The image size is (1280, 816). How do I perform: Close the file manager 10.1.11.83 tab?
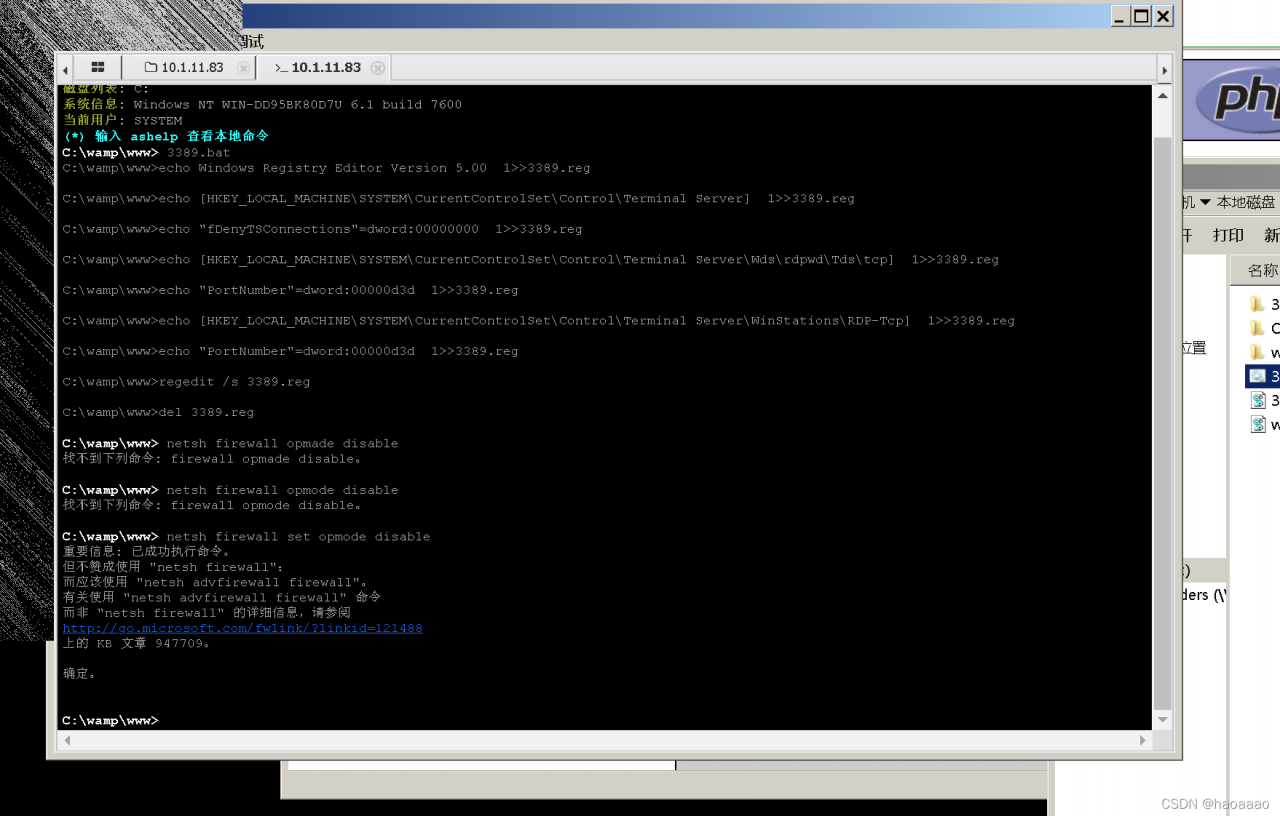(243, 68)
